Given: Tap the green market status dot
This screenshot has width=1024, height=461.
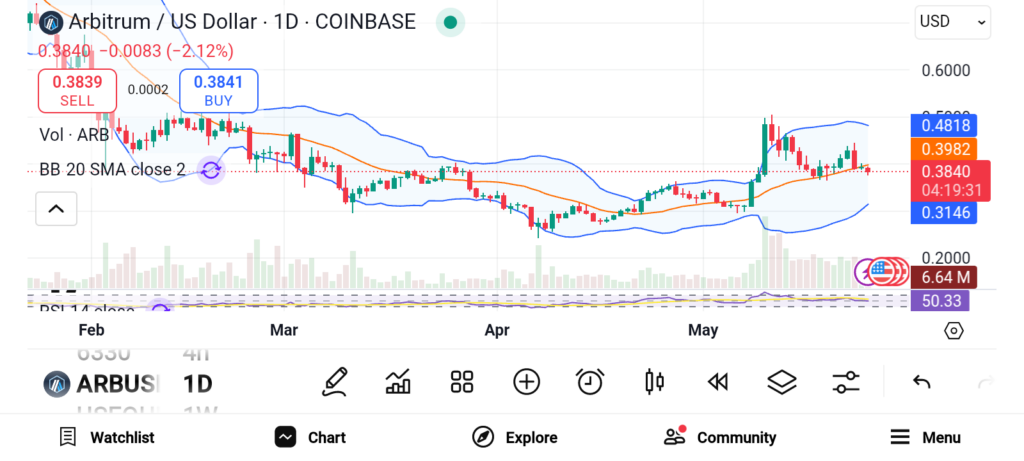Looking at the screenshot, I should click(x=450, y=22).
